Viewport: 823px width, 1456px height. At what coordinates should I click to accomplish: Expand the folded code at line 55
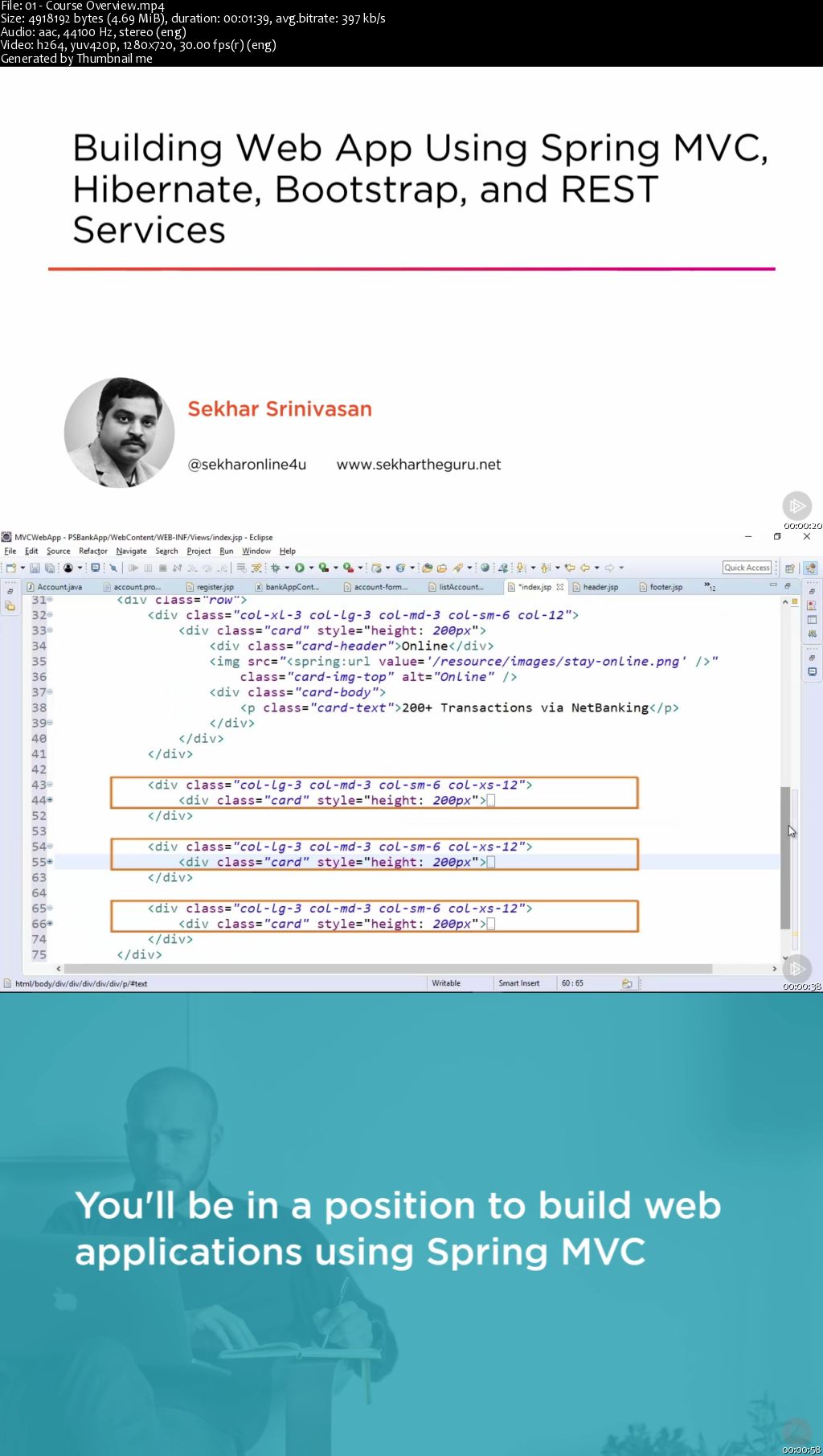coord(50,862)
